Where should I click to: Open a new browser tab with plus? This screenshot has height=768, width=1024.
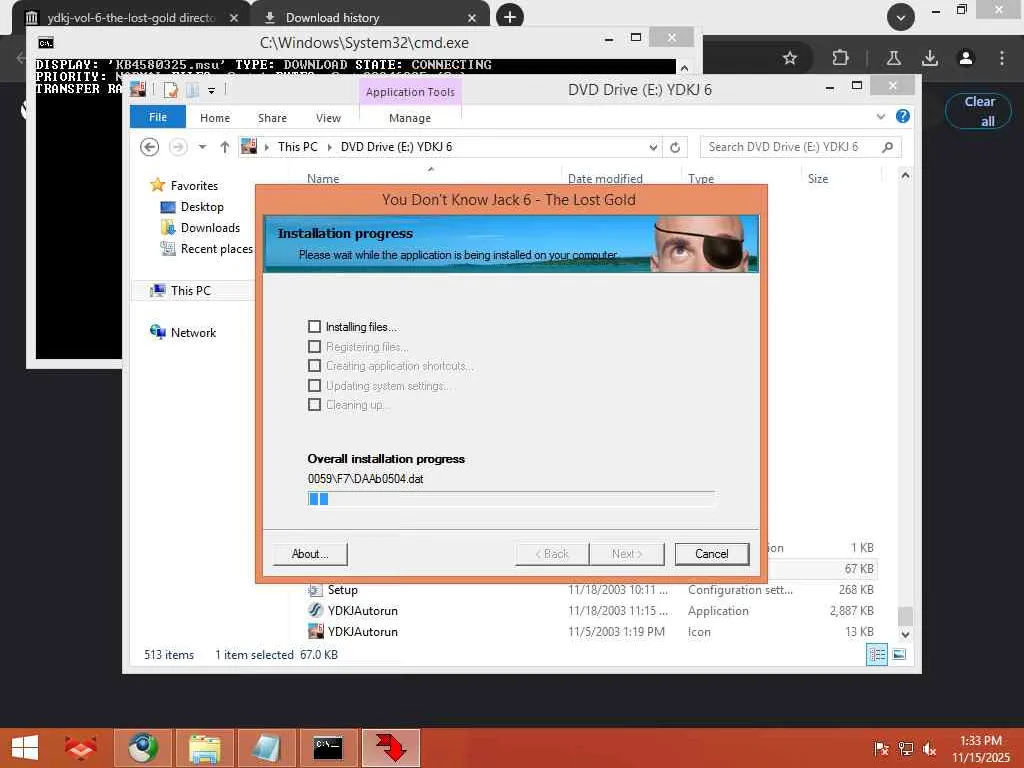click(510, 16)
